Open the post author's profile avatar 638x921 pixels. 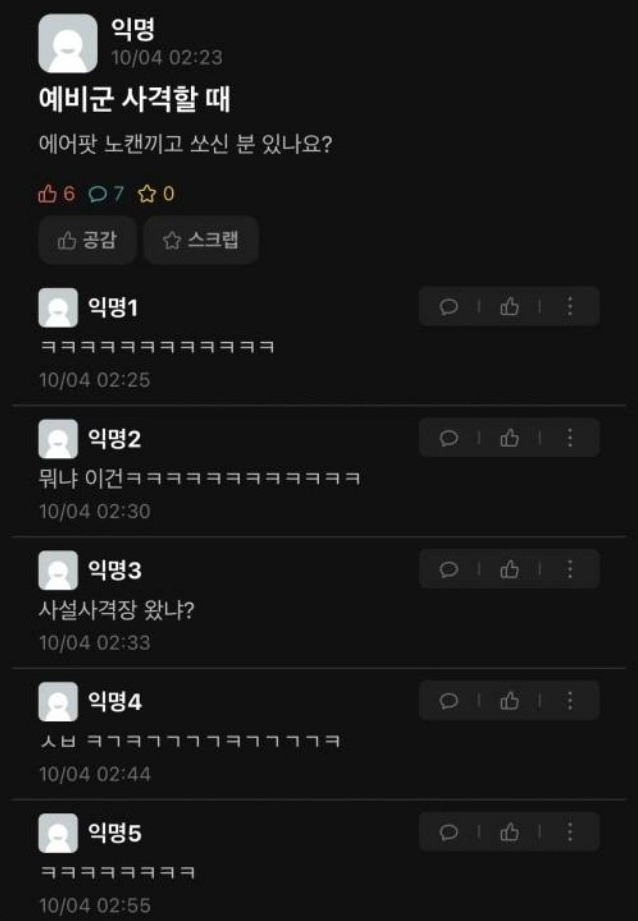[68, 43]
